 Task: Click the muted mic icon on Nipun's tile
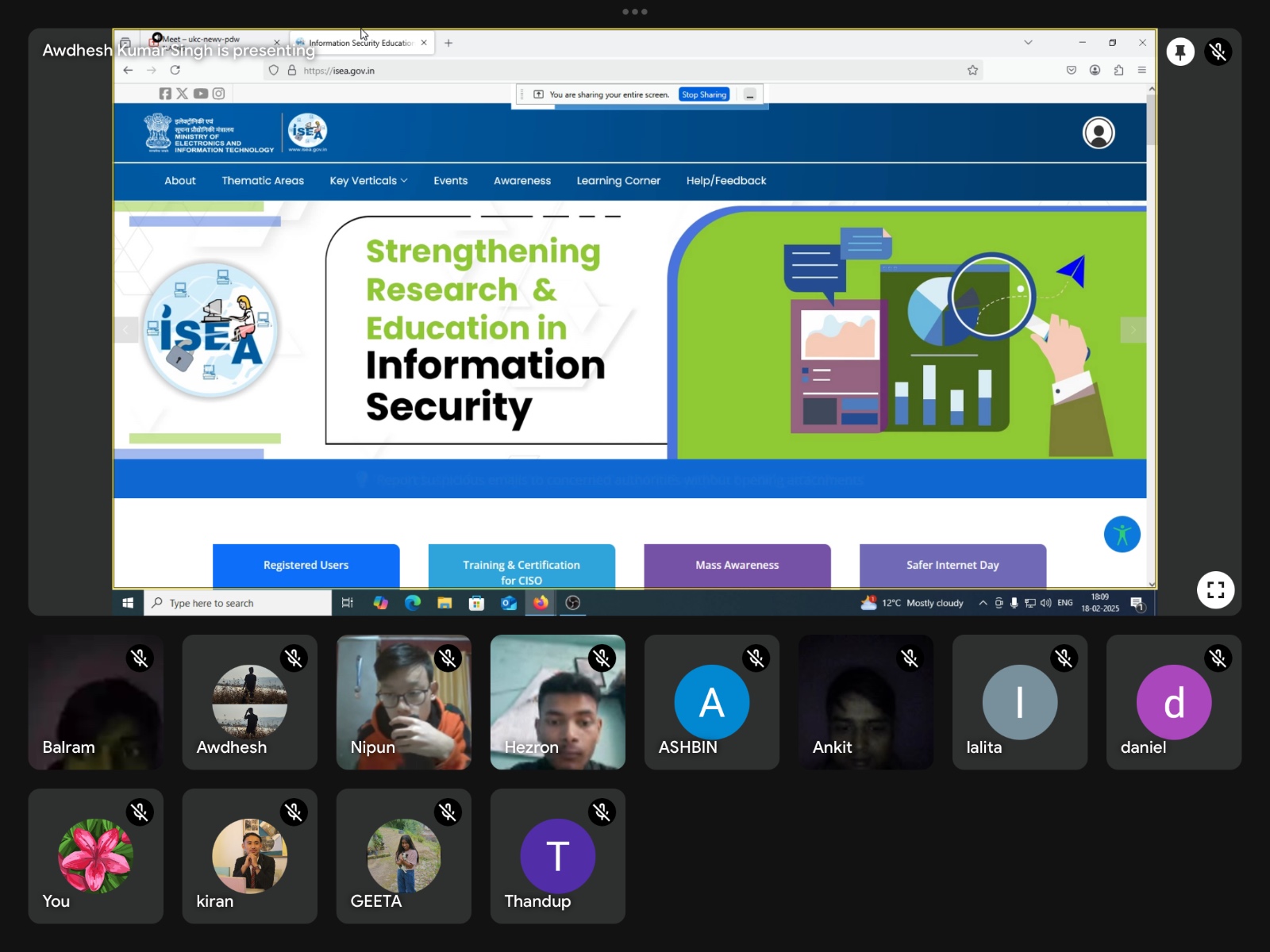(448, 658)
